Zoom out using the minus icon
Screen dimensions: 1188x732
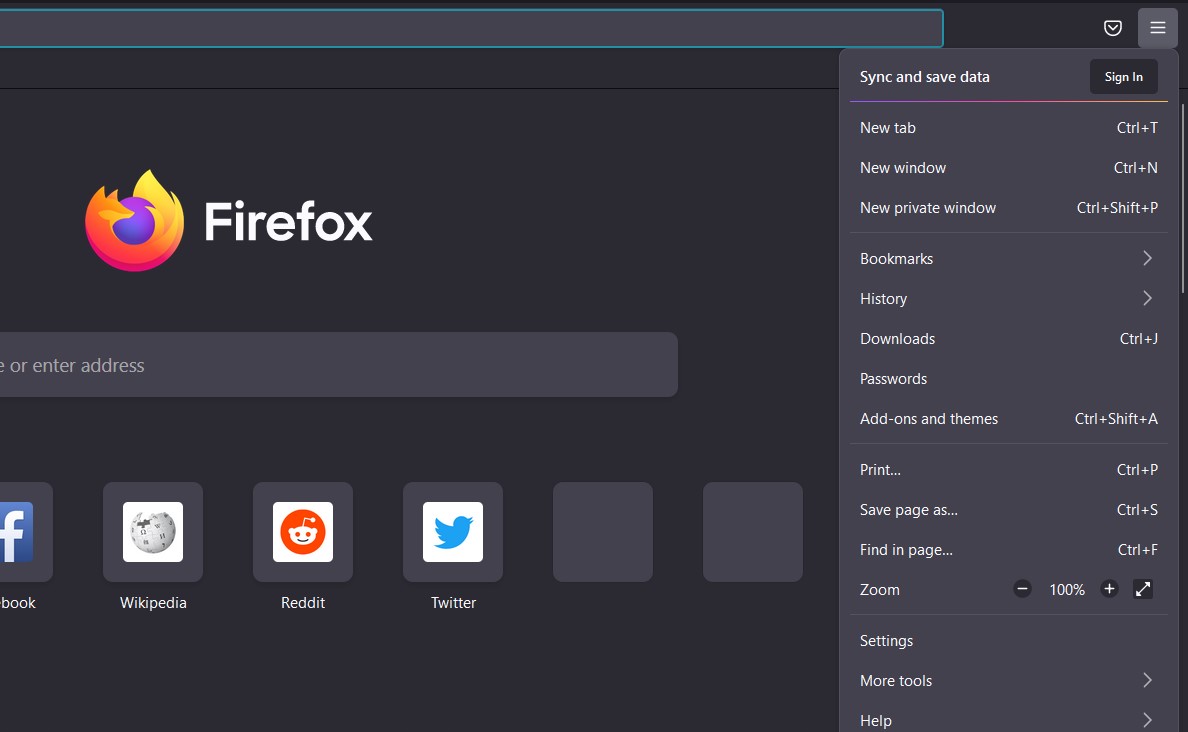click(1022, 589)
